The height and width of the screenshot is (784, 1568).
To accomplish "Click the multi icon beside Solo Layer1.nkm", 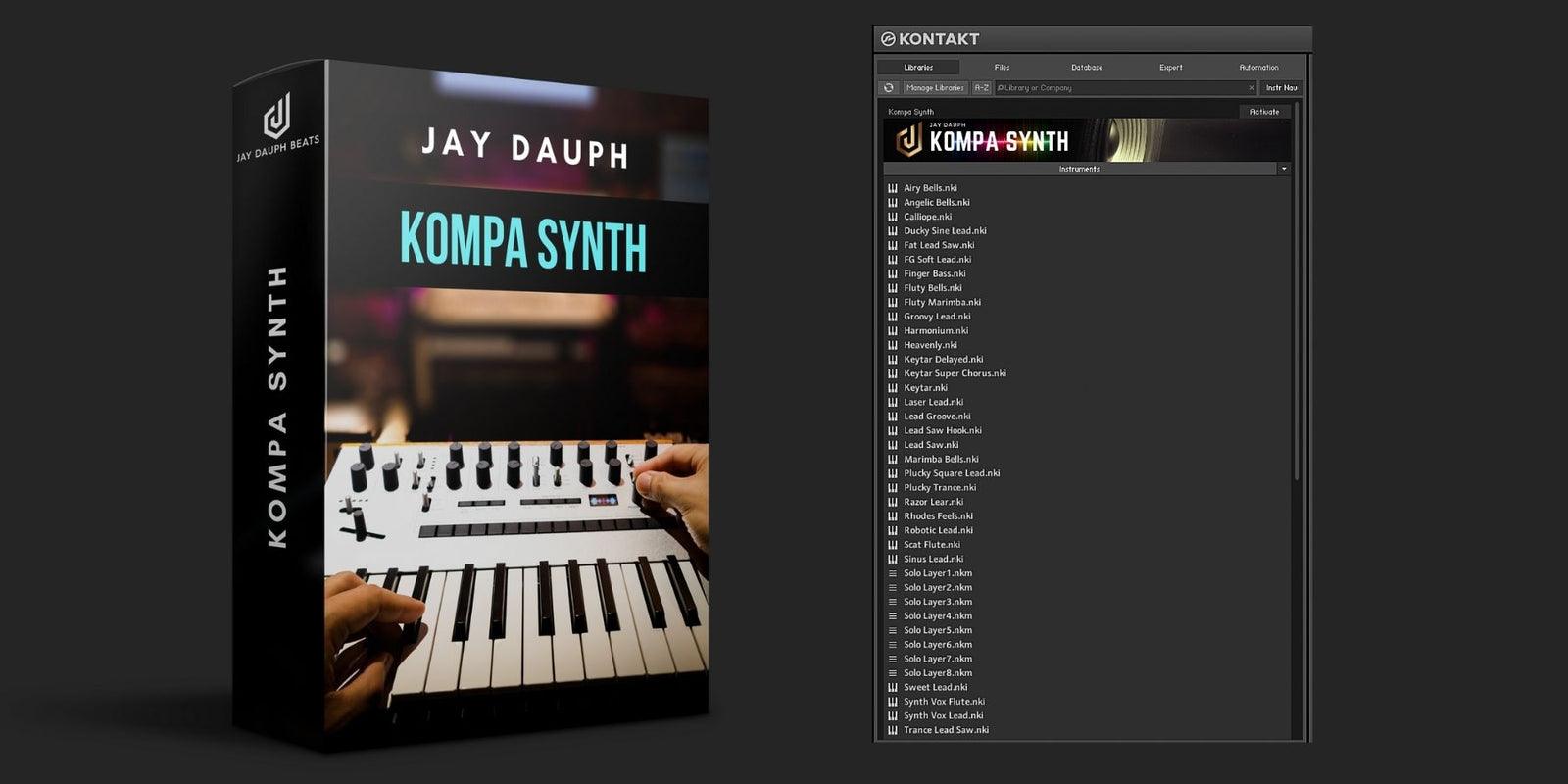I will tap(893, 573).
